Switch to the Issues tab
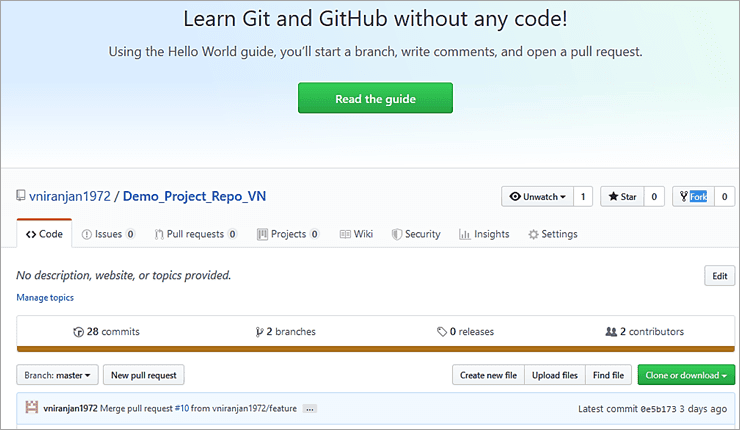The height and width of the screenshot is (430, 740). pyautogui.click(x=108, y=234)
